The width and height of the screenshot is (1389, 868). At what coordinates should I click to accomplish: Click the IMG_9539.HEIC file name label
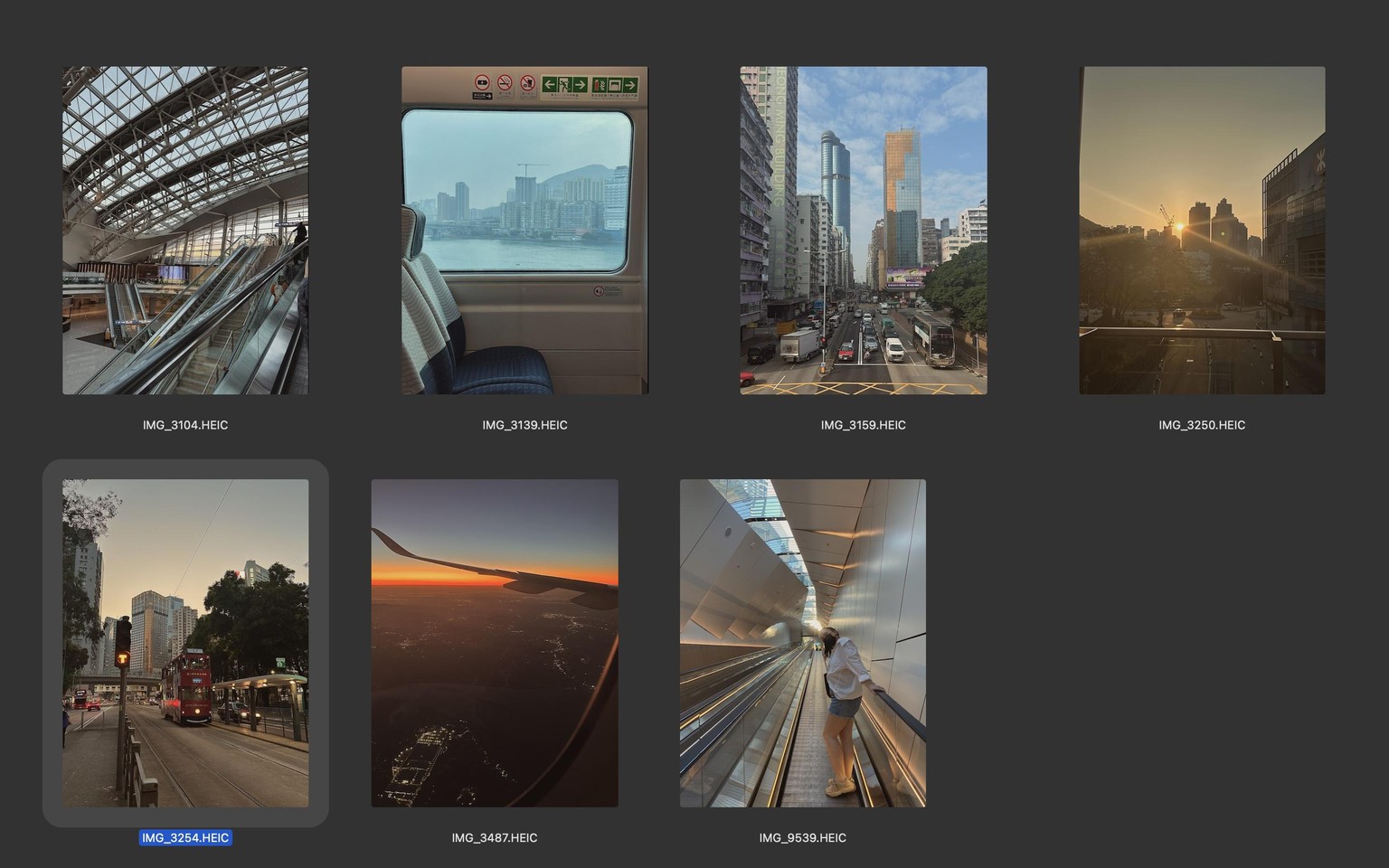[803, 838]
